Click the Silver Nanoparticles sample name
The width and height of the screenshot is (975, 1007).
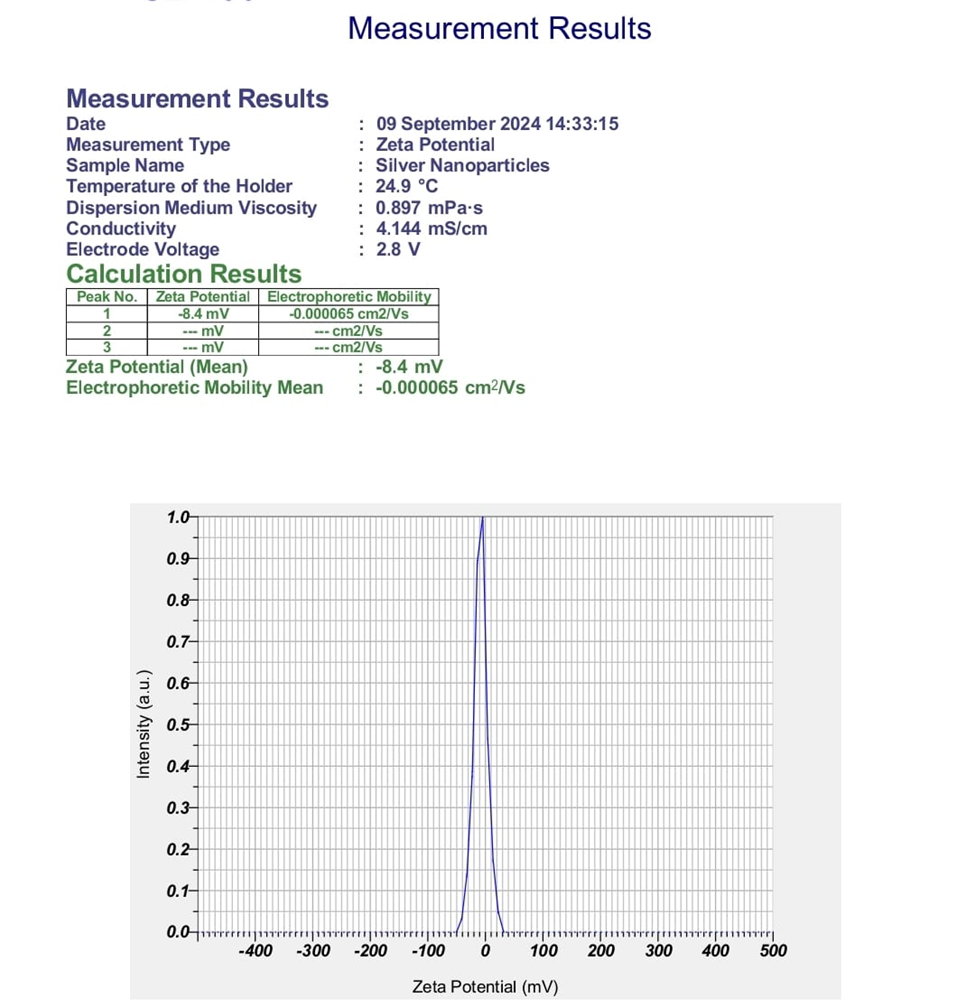click(462, 166)
